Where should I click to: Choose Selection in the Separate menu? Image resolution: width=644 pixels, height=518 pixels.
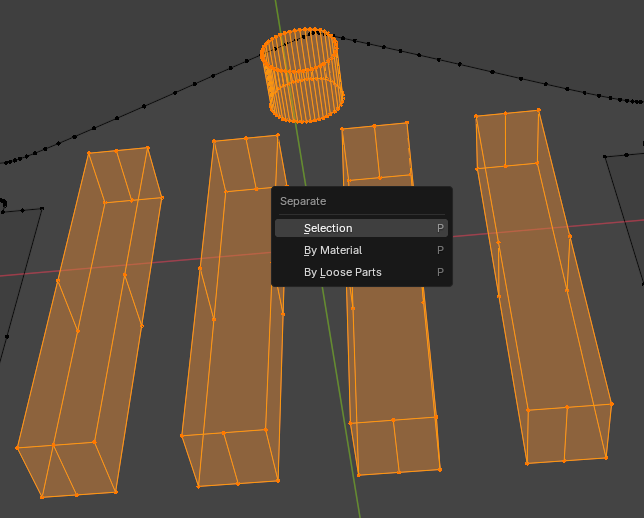click(328, 228)
